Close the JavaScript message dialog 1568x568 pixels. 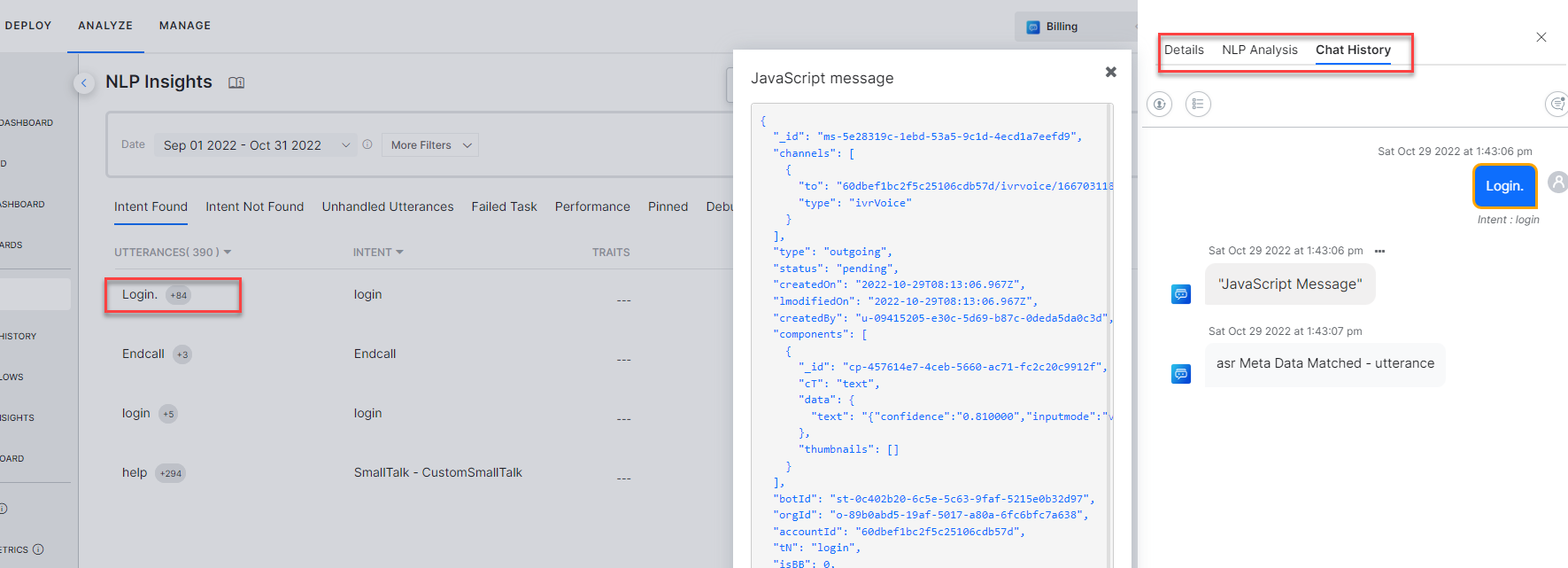(x=1110, y=72)
